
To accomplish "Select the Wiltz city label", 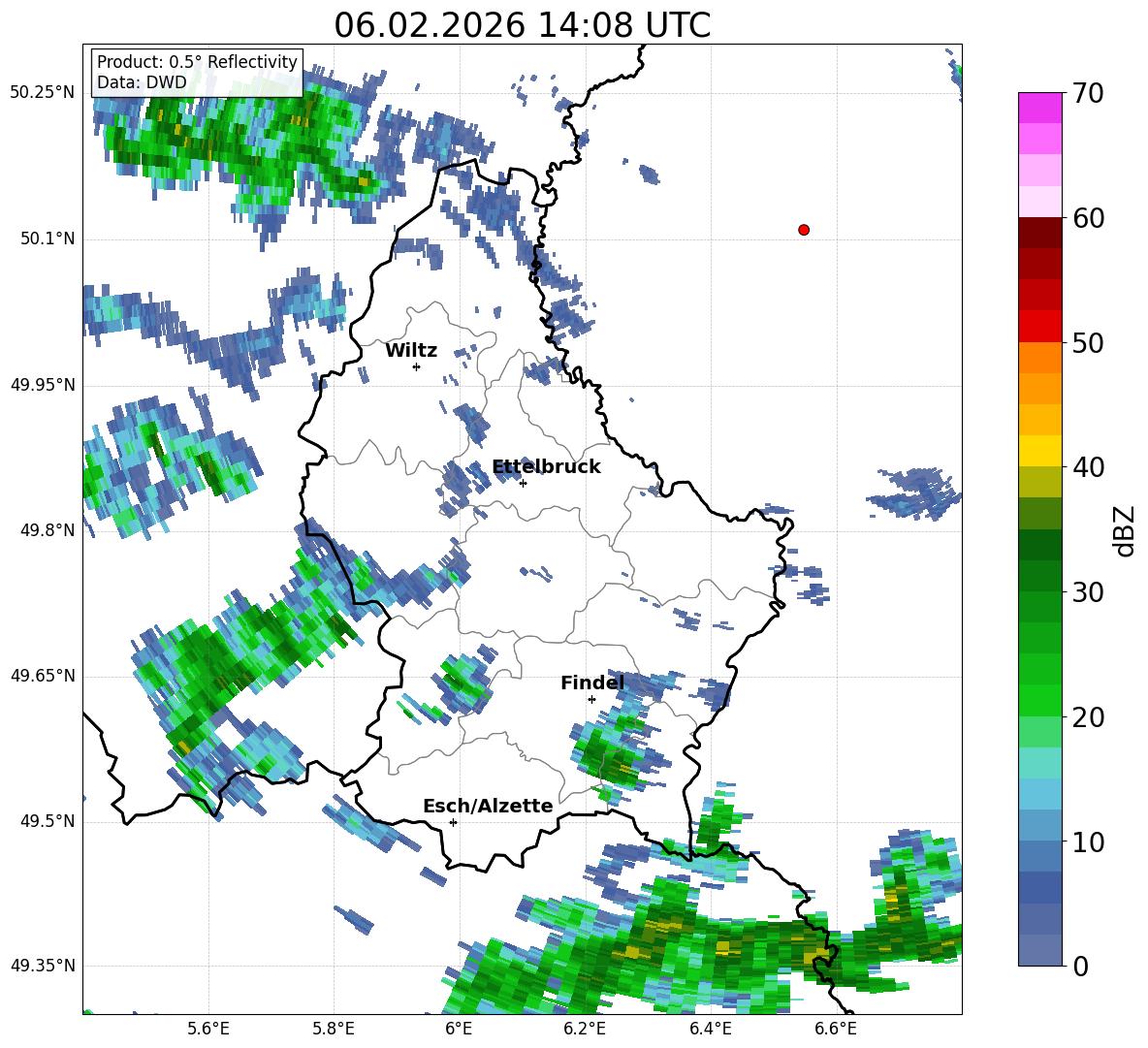I will [411, 351].
